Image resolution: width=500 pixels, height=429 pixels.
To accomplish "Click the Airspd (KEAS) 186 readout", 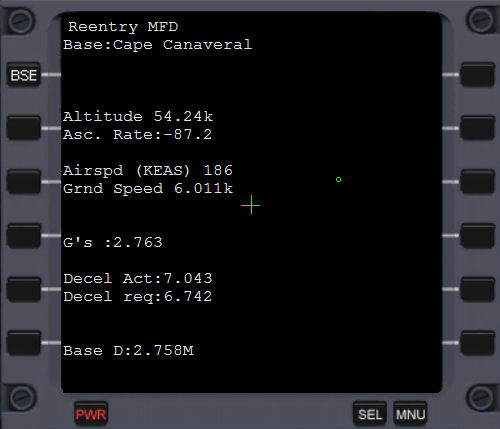I will coord(148,171).
